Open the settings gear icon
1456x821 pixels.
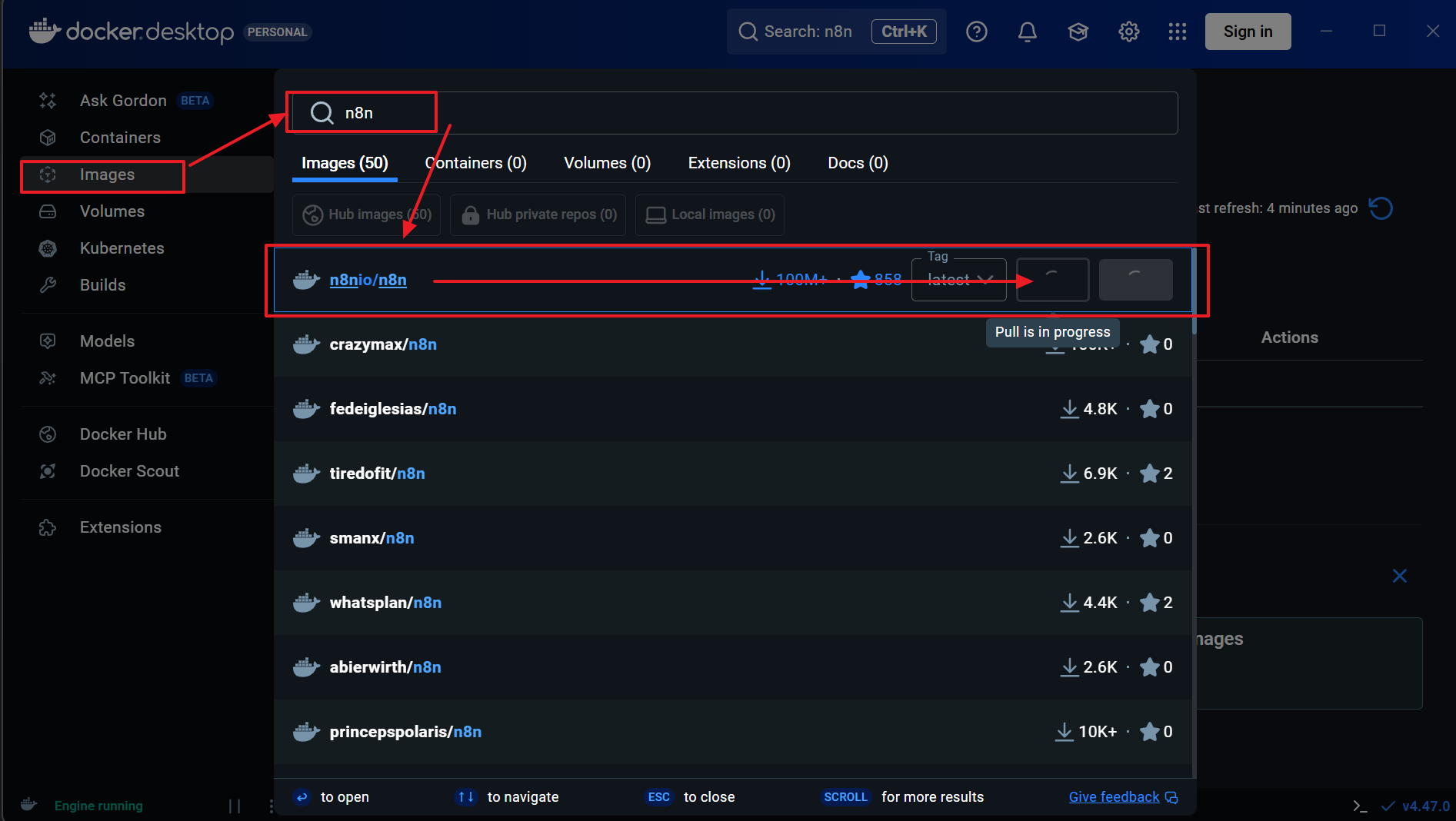click(x=1128, y=32)
